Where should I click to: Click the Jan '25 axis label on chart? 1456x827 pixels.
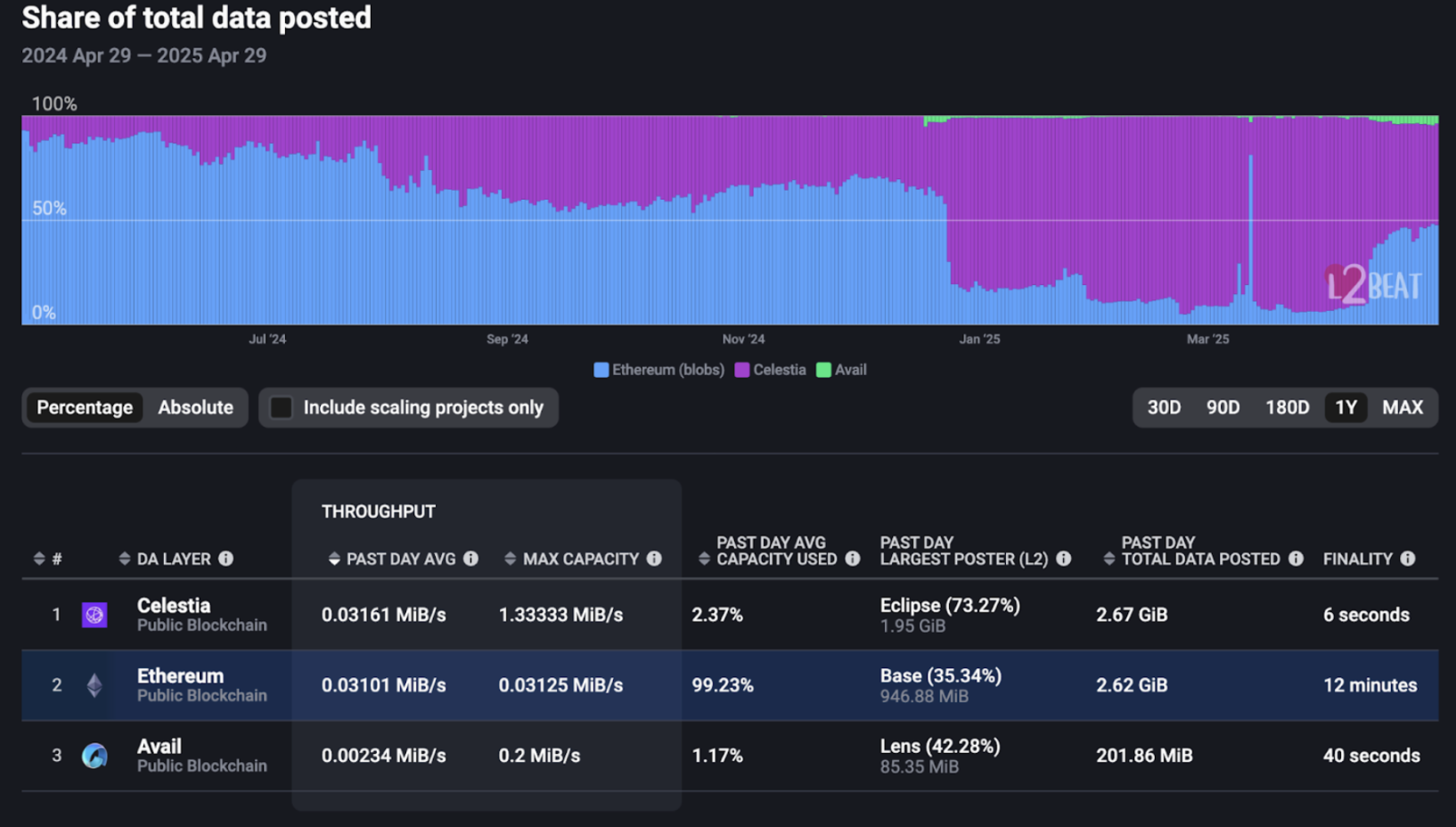point(979,340)
